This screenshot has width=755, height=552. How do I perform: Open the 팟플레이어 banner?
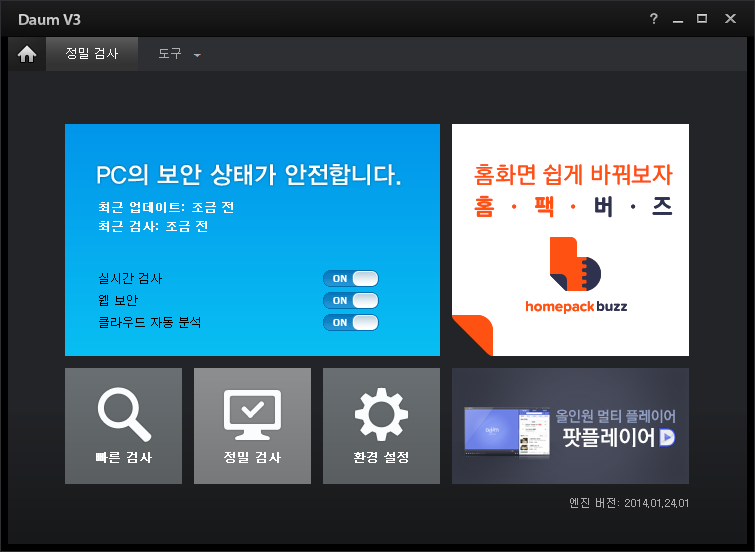coord(570,426)
